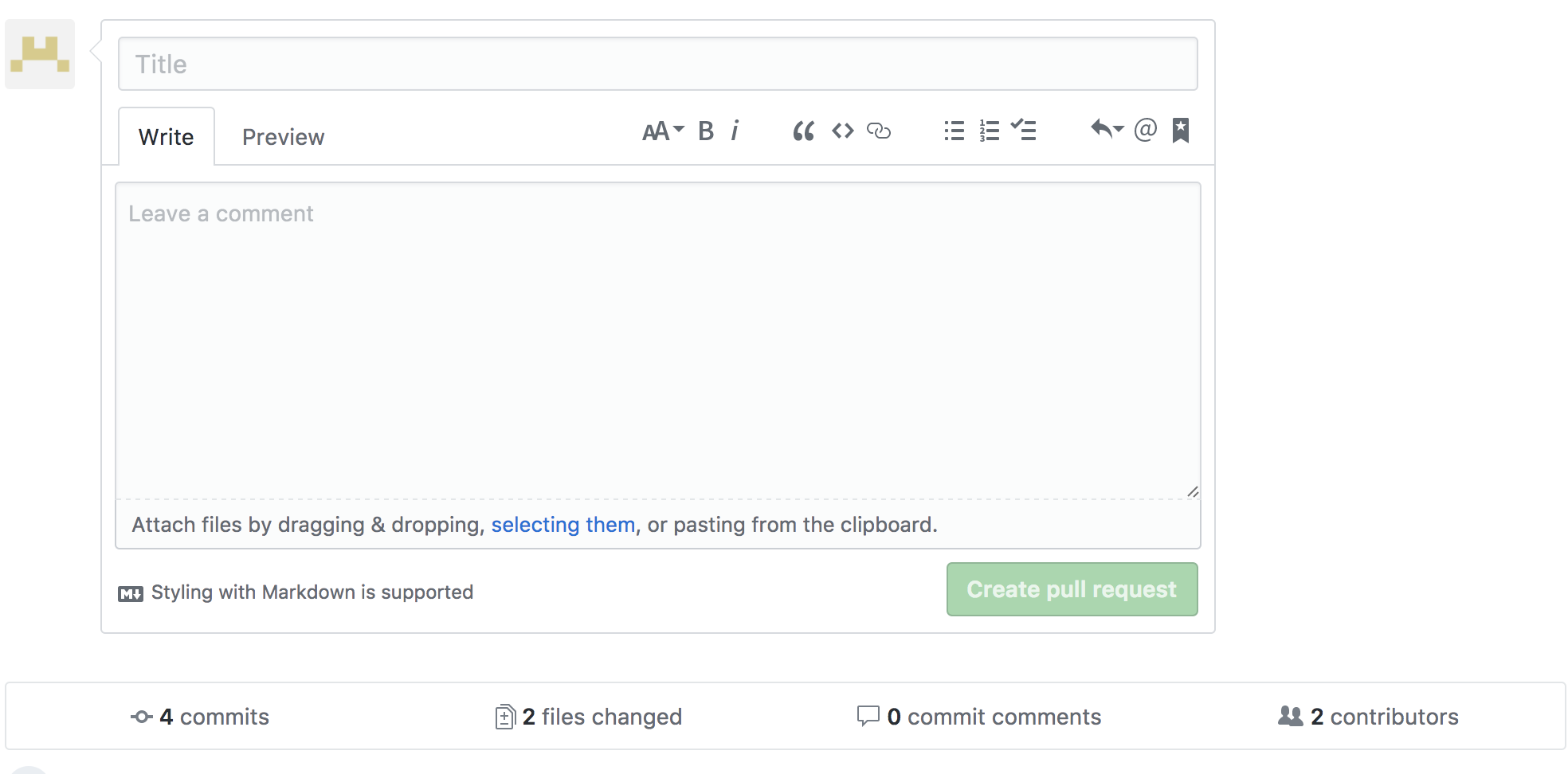The height and width of the screenshot is (774, 1568).
Task: View the 2 files changed tab
Action: [x=588, y=717]
